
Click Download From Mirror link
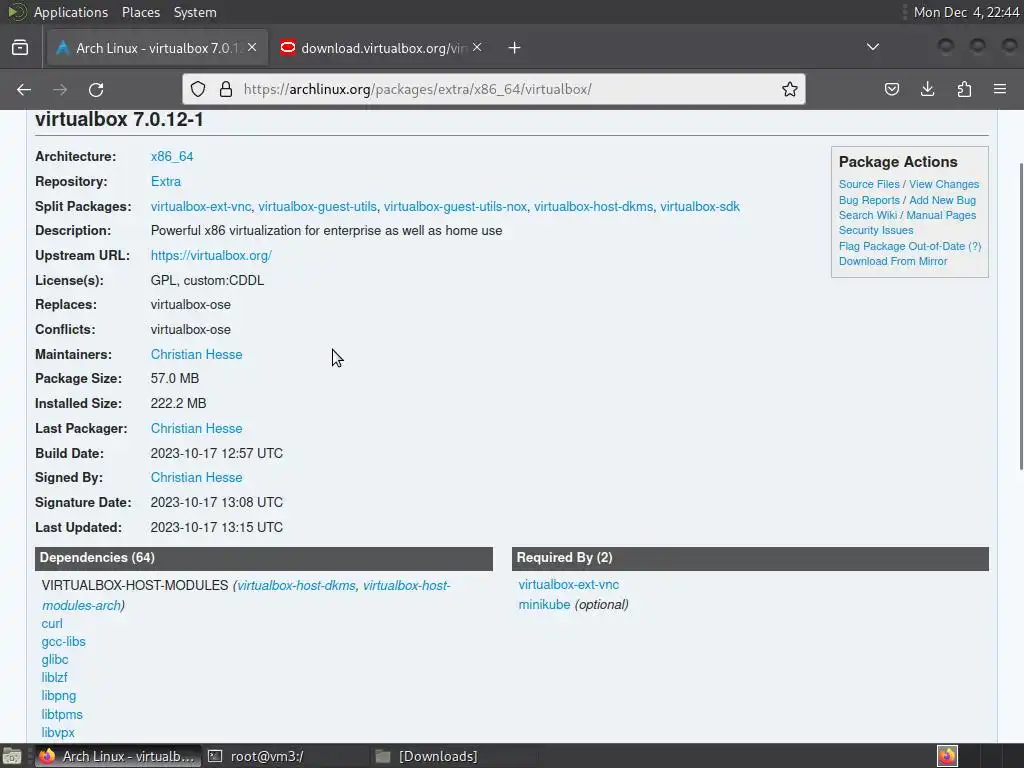click(x=893, y=261)
